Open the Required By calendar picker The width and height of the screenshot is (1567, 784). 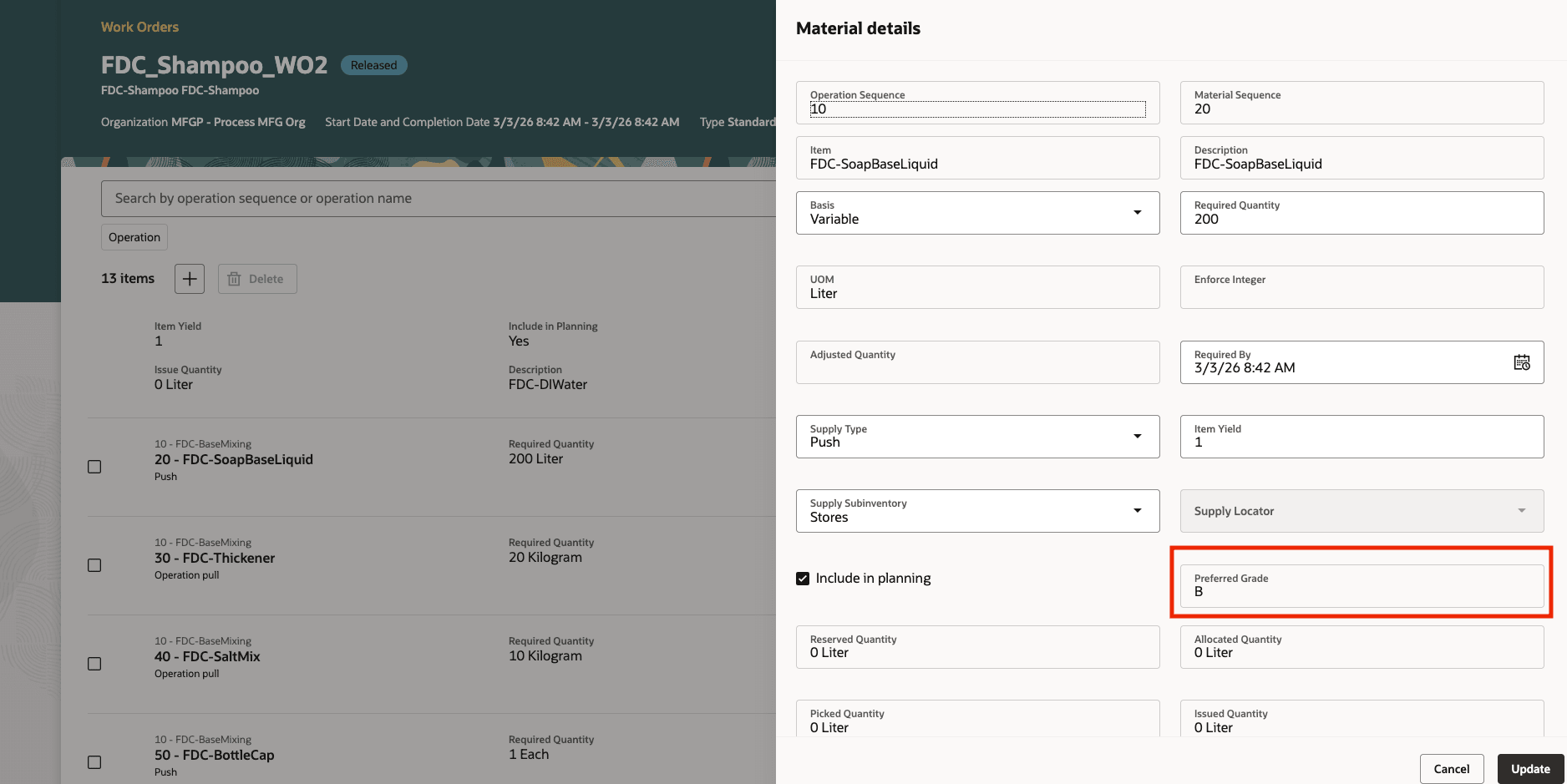(x=1522, y=362)
